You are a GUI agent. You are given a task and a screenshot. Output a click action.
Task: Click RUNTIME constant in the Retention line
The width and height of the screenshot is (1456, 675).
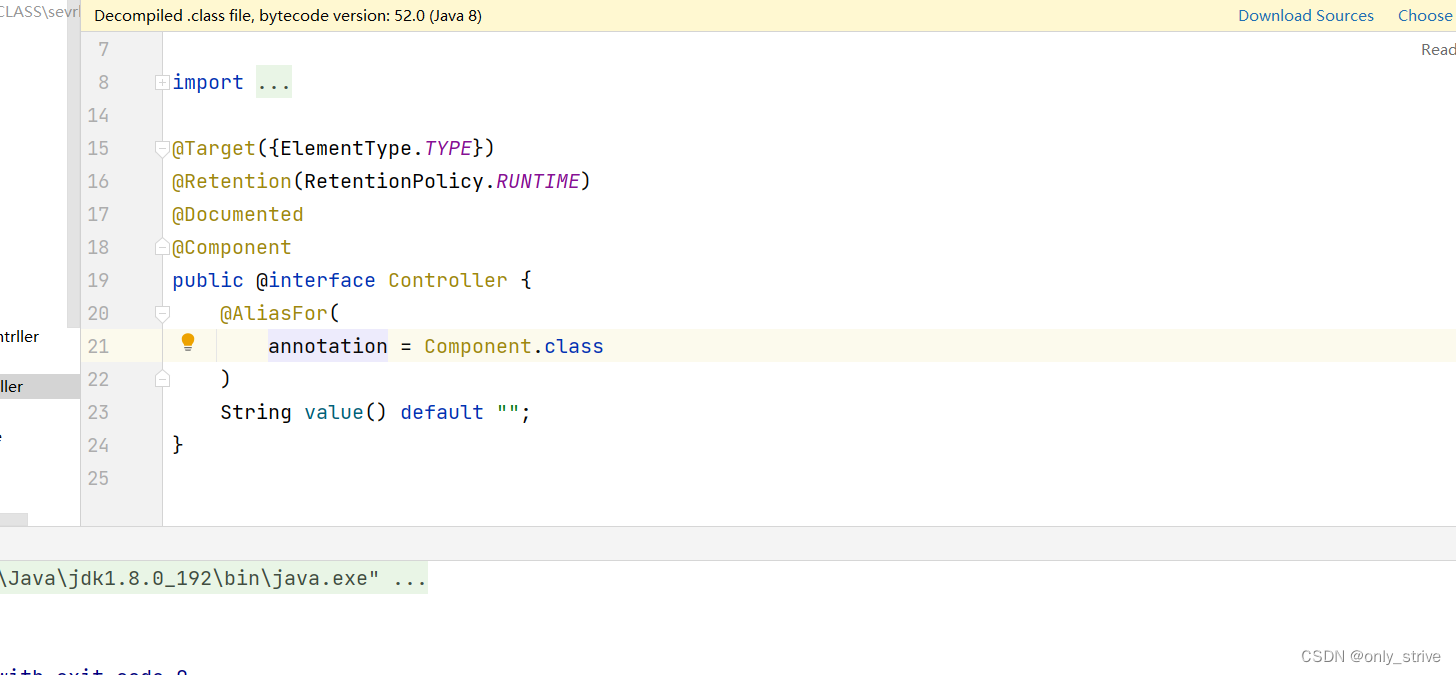tap(538, 181)
